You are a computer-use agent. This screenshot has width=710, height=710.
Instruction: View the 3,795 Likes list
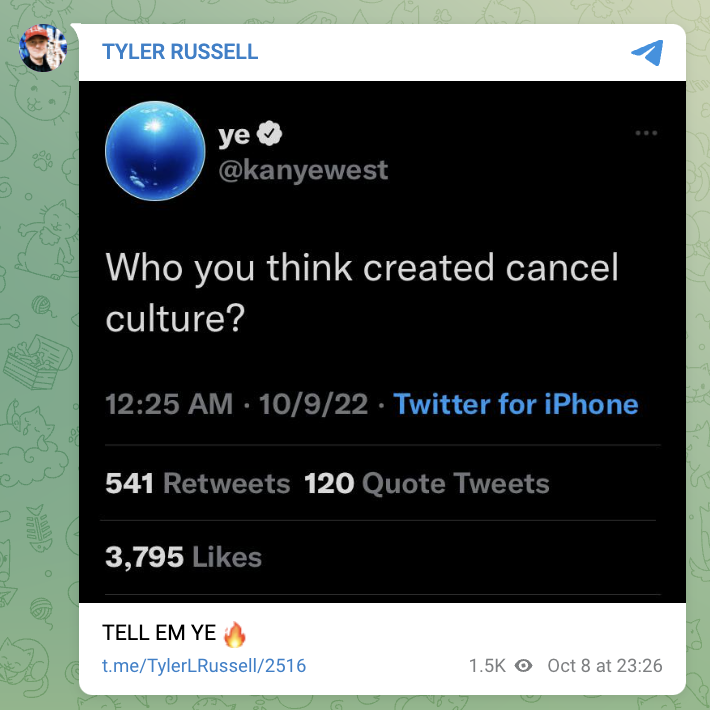tap(183, 557)
